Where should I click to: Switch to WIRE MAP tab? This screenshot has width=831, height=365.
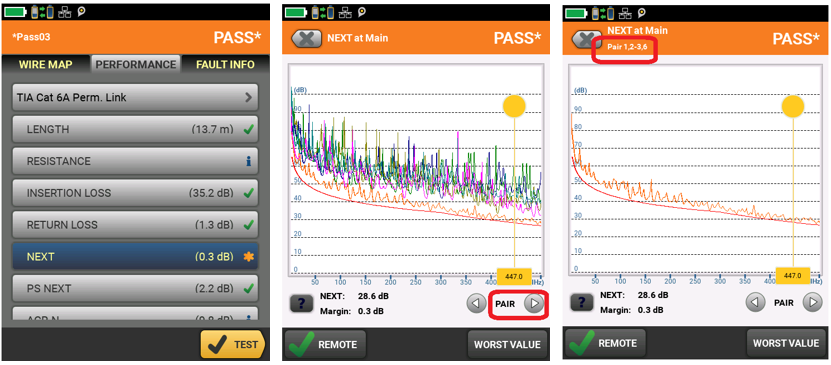(46, 65)
